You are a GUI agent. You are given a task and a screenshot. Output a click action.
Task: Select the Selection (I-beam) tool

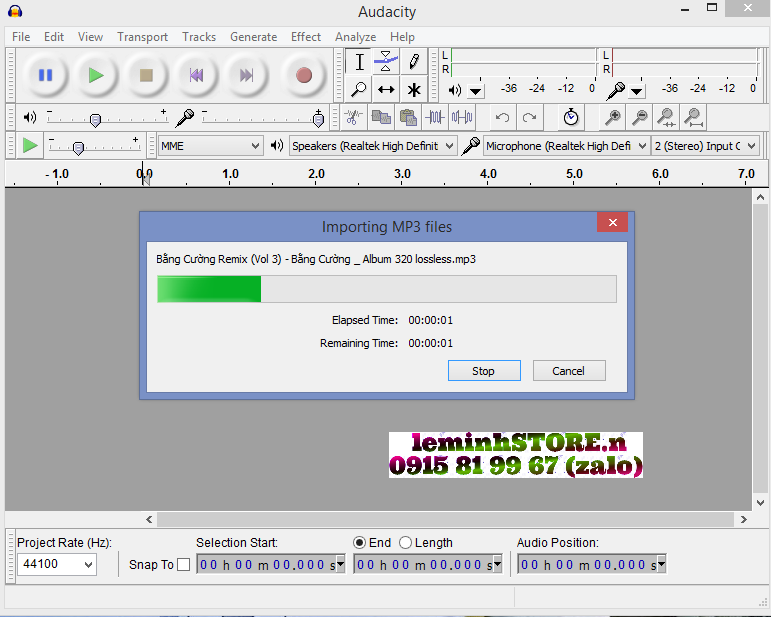(359, 62)
